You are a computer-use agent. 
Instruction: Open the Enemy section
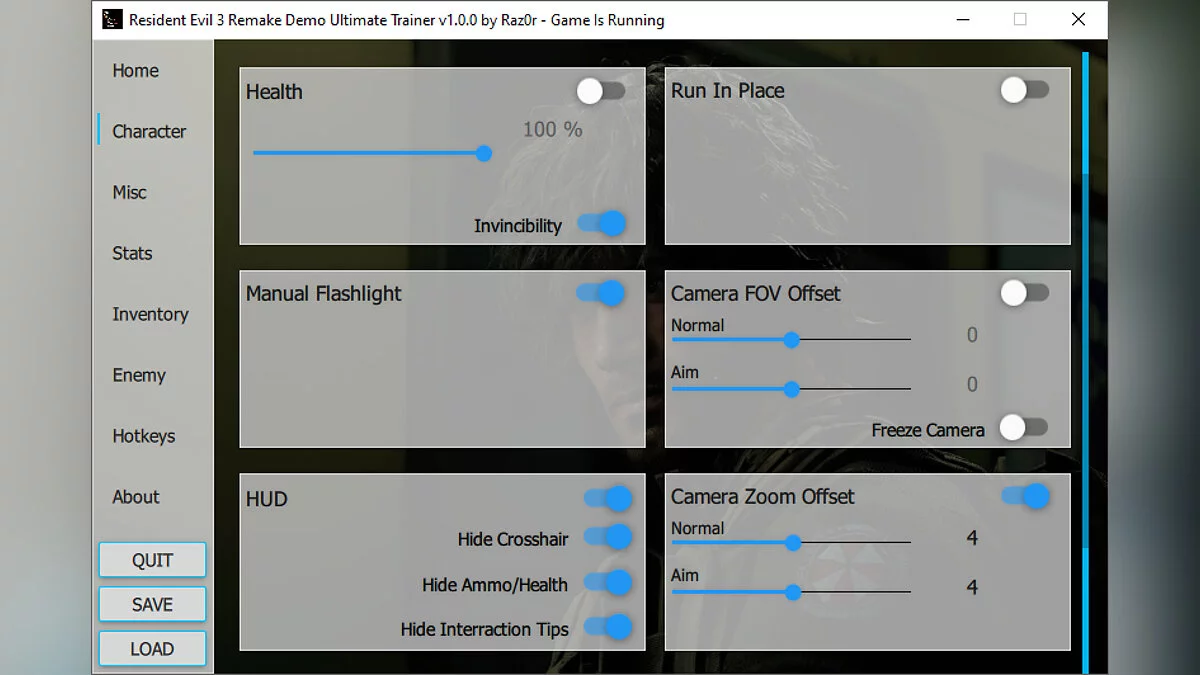tap(139, 375)
